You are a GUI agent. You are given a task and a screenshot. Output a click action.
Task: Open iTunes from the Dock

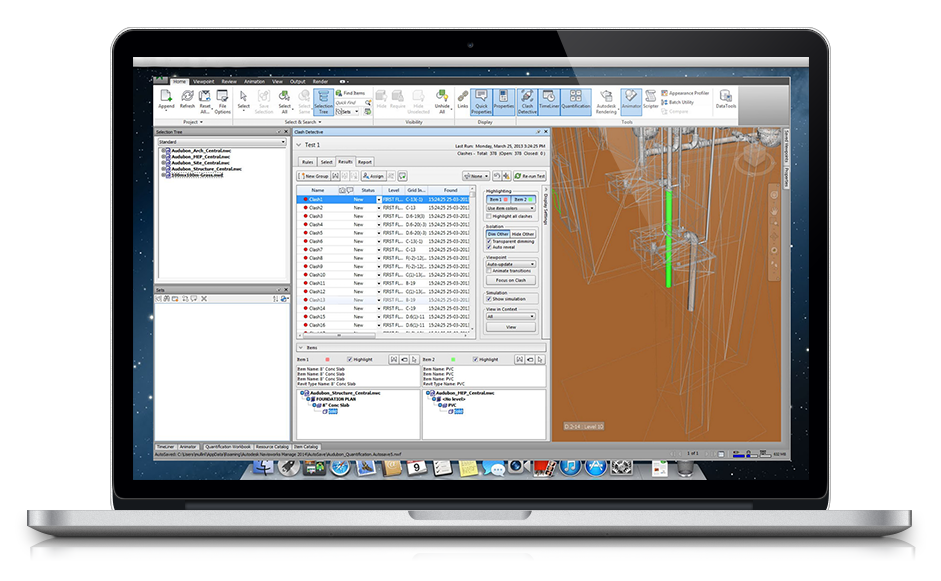pyautogui.click(x=570, y=468)
